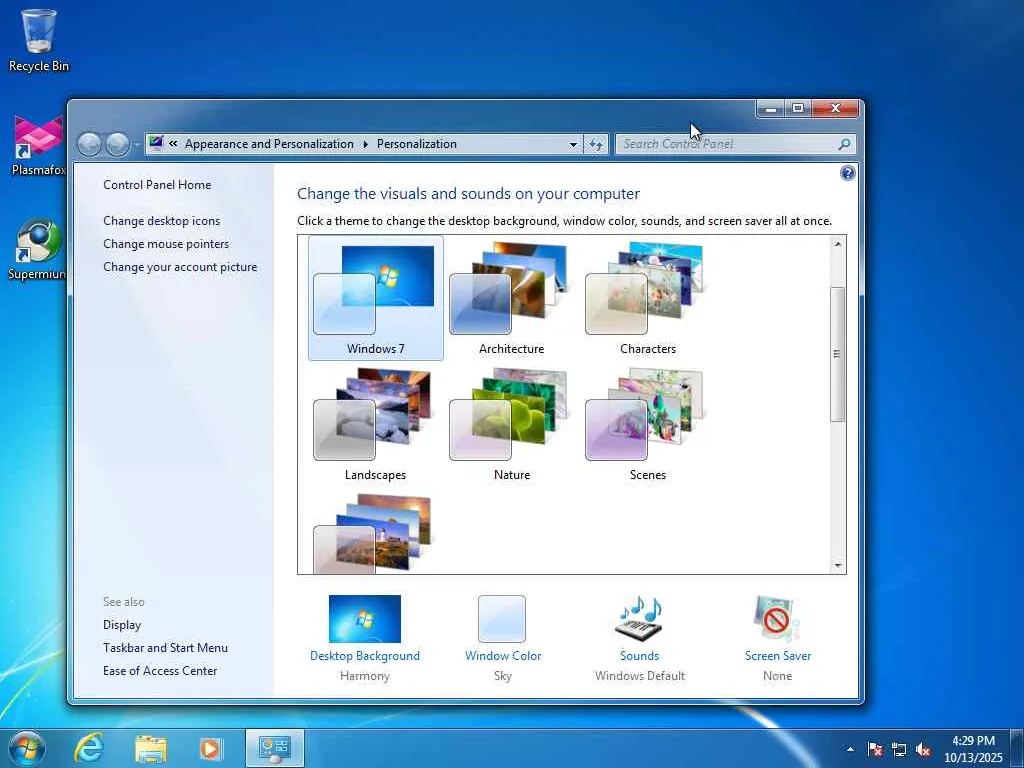Apply the Scenes theme
Viewport: 1024px width, 768px height.
(x=647, y=424)
